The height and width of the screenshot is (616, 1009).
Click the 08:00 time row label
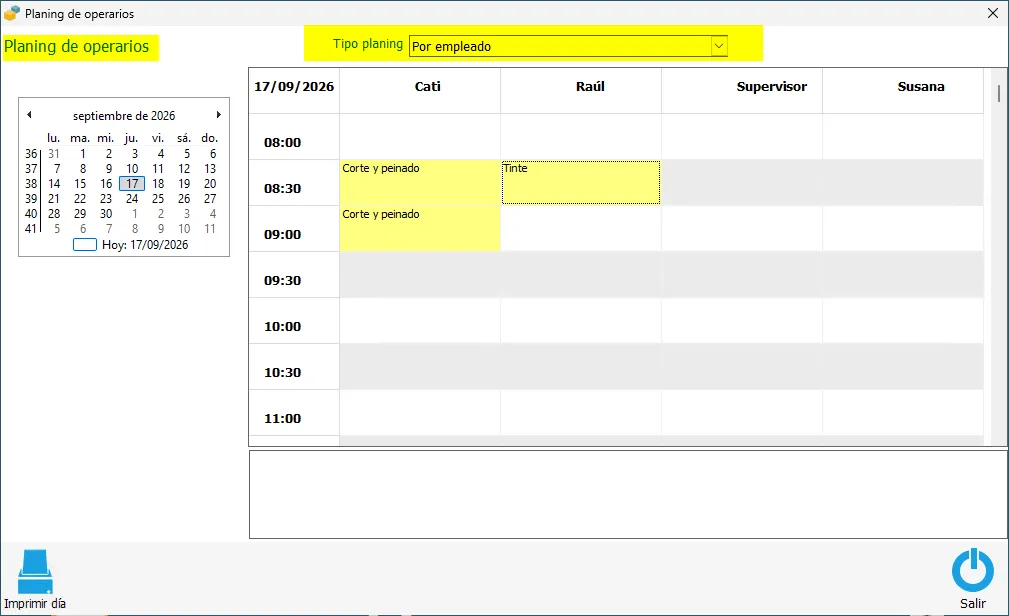point(282,142)
